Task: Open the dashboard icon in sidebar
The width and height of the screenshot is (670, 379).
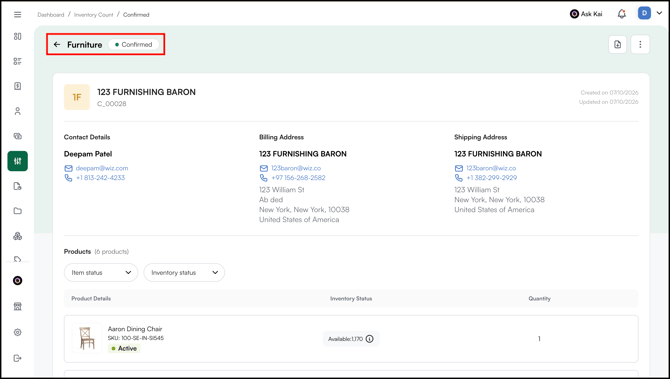Action: [x=18, y=36]
